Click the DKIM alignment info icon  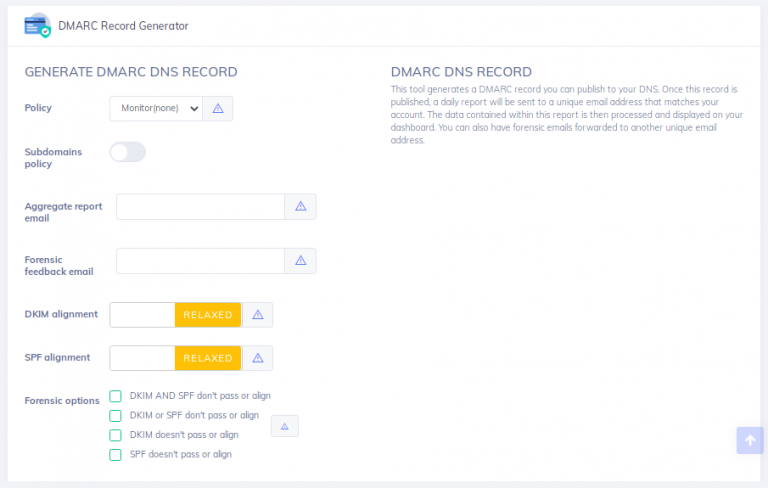(x=257, y=315)
